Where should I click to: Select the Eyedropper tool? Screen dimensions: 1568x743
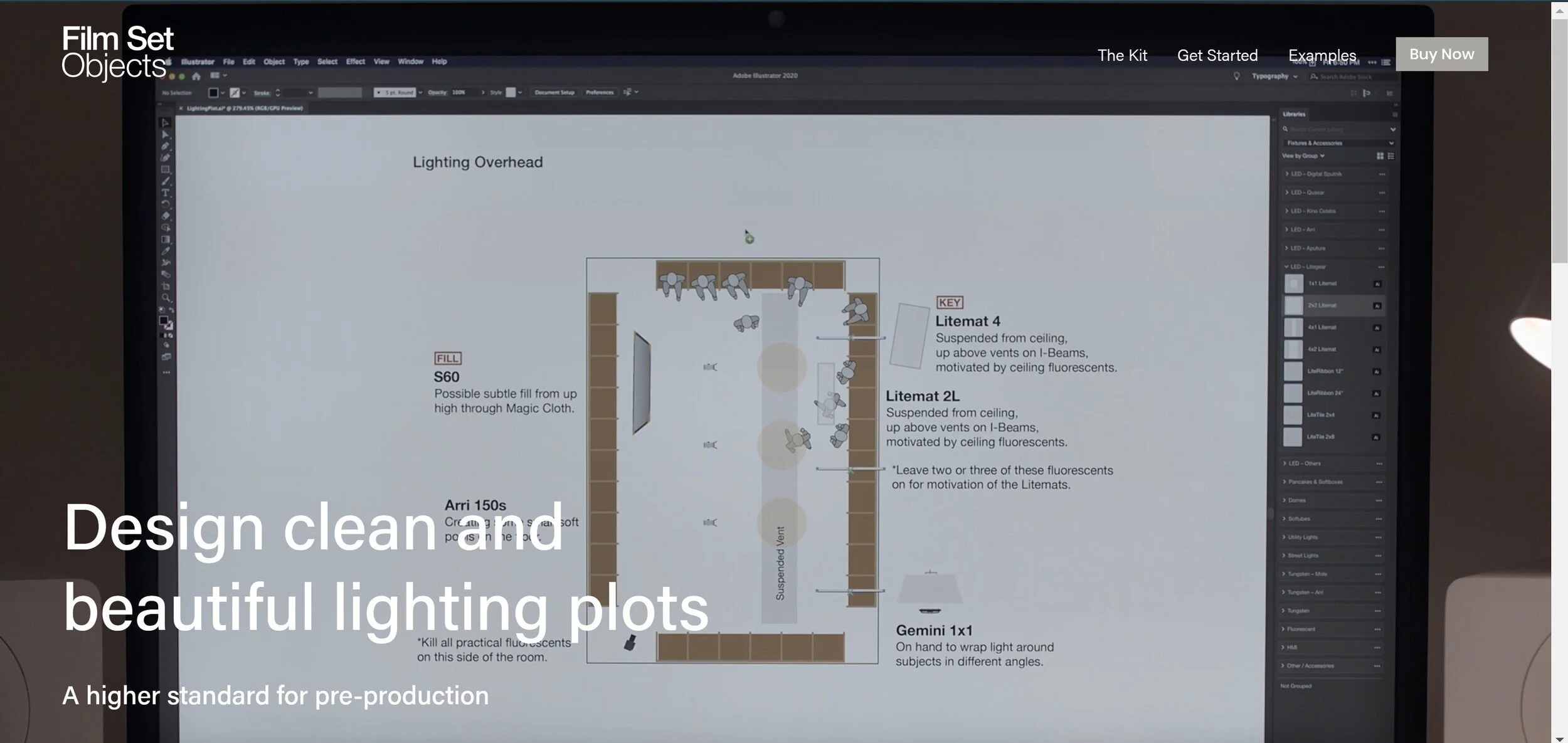click(x=166, y=251)
